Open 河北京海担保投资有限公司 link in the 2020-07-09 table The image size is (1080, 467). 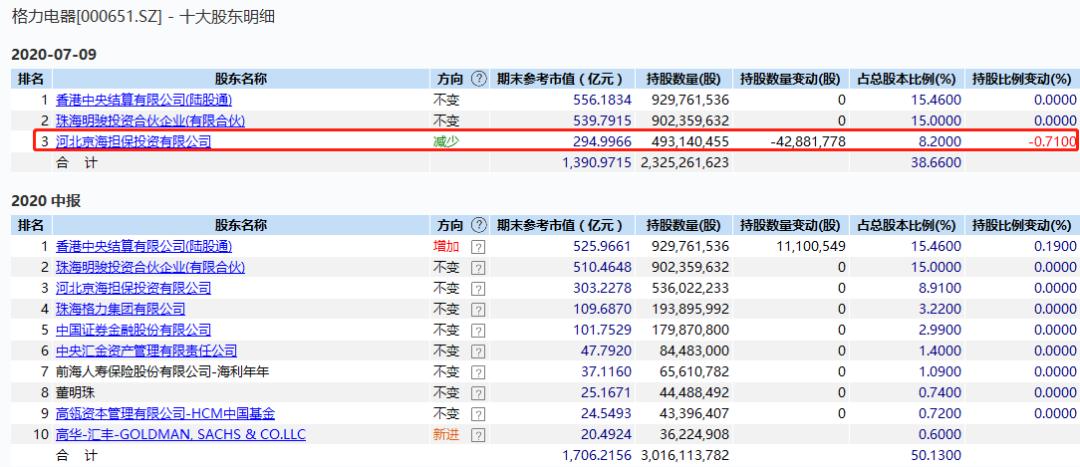[134, 142]
